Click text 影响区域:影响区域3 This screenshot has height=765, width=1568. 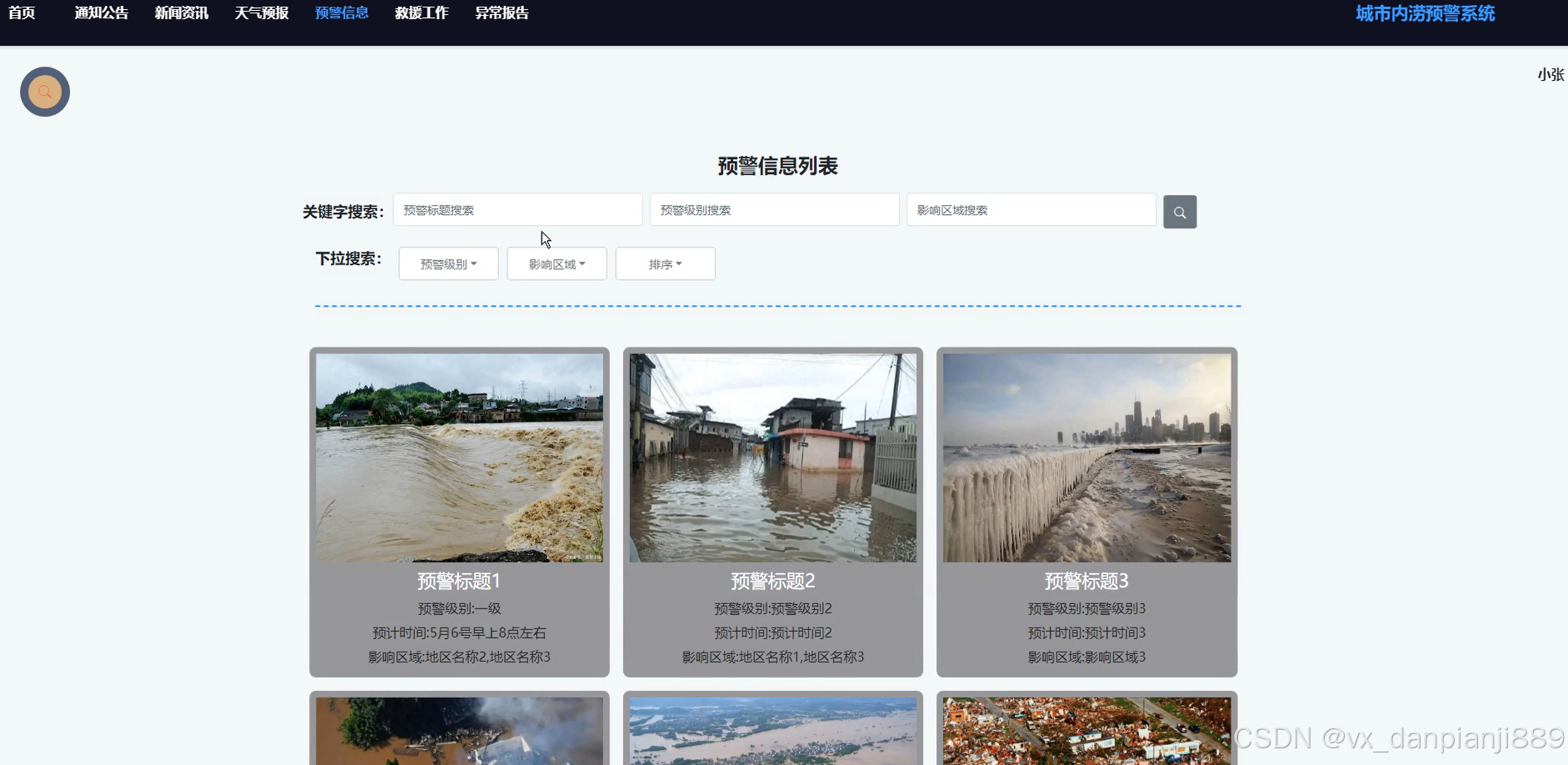(1086, 657)
